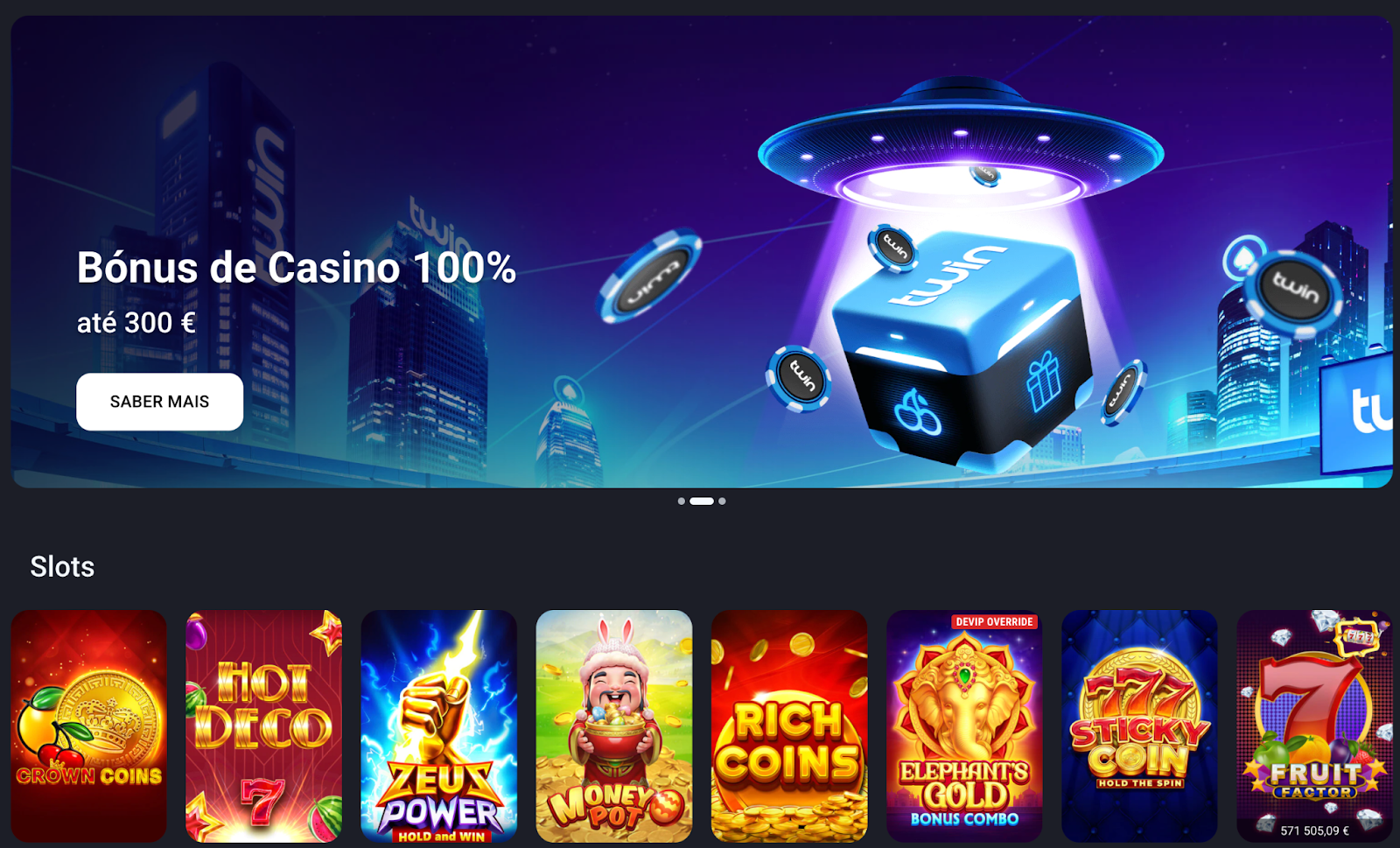Click the 571 505,09 € jackpot amount
The width and height of the screenshot is (1400, 848).
pyautogui.click(x=1314, y=830)
